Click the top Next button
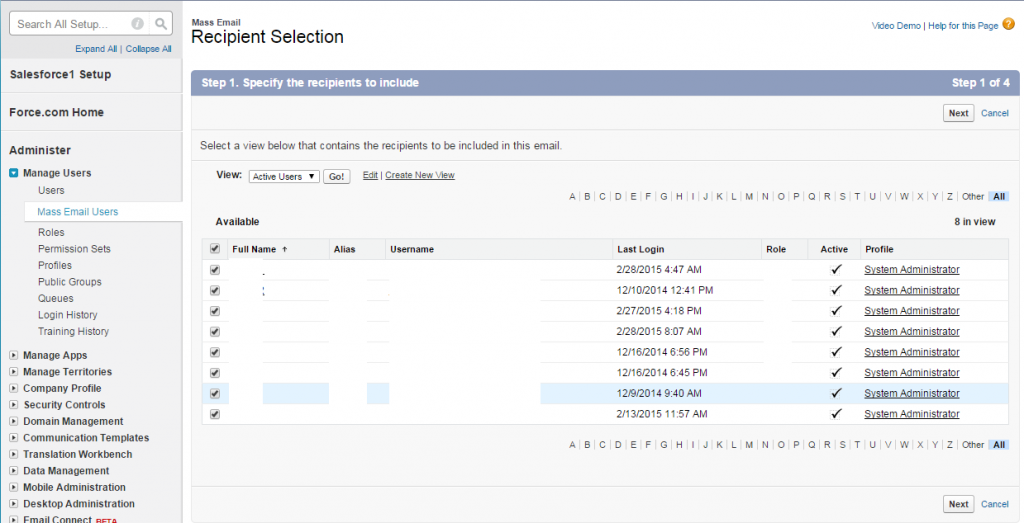The width and height of the screenshot is (1024, 523). (958, 113)
